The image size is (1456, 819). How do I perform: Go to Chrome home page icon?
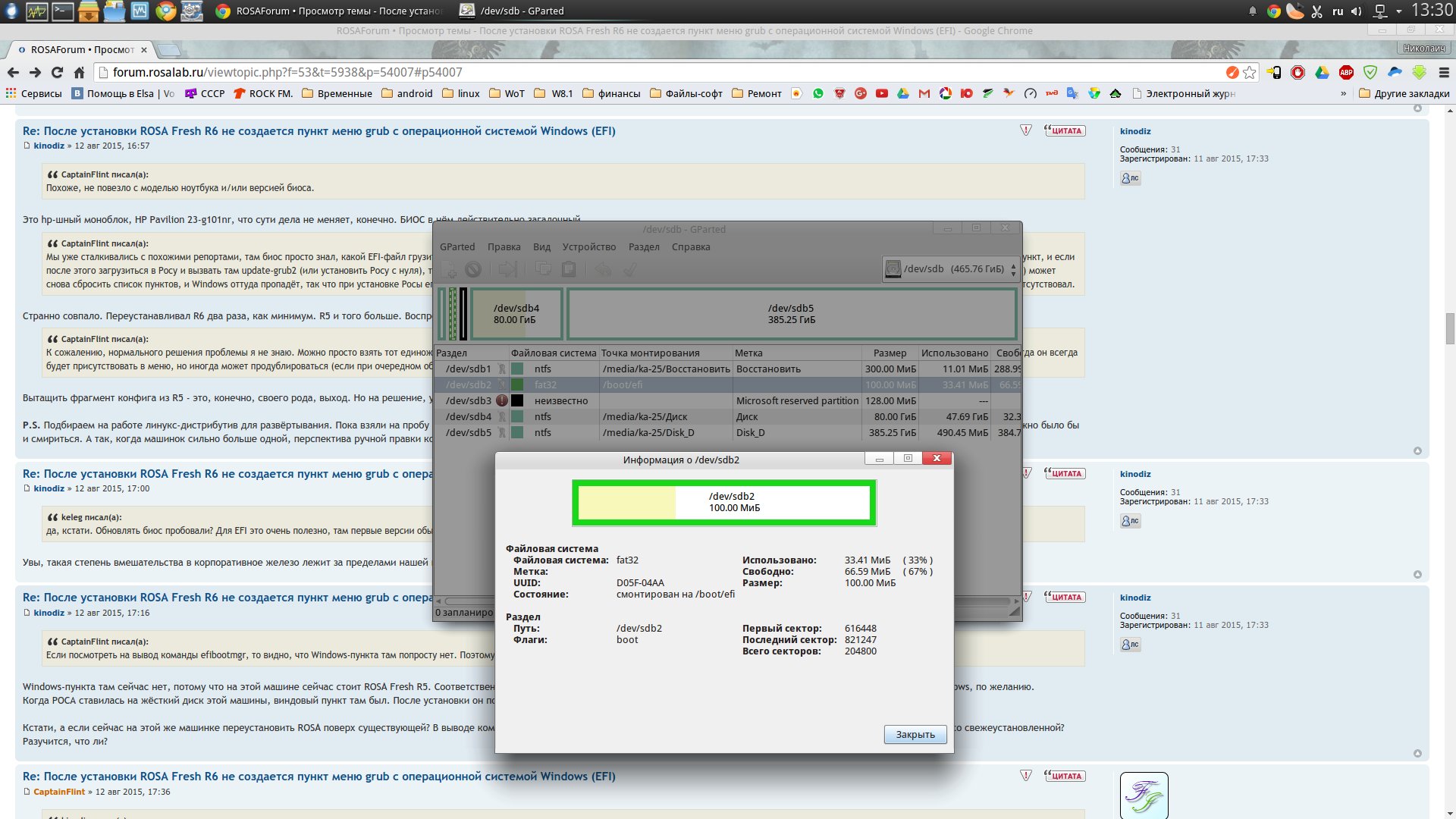[79, 73]
